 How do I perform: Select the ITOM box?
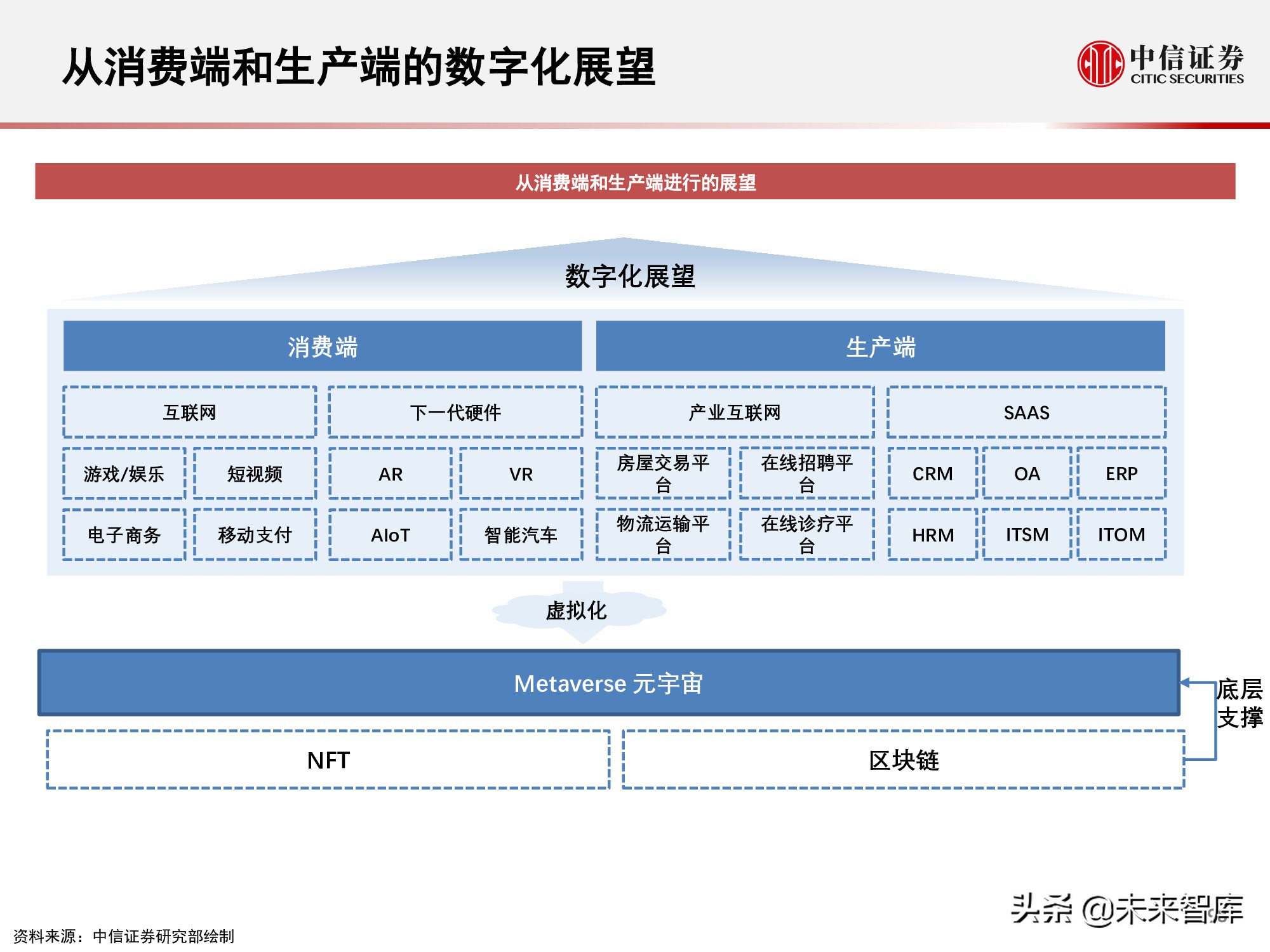(x=1121, y=534)
